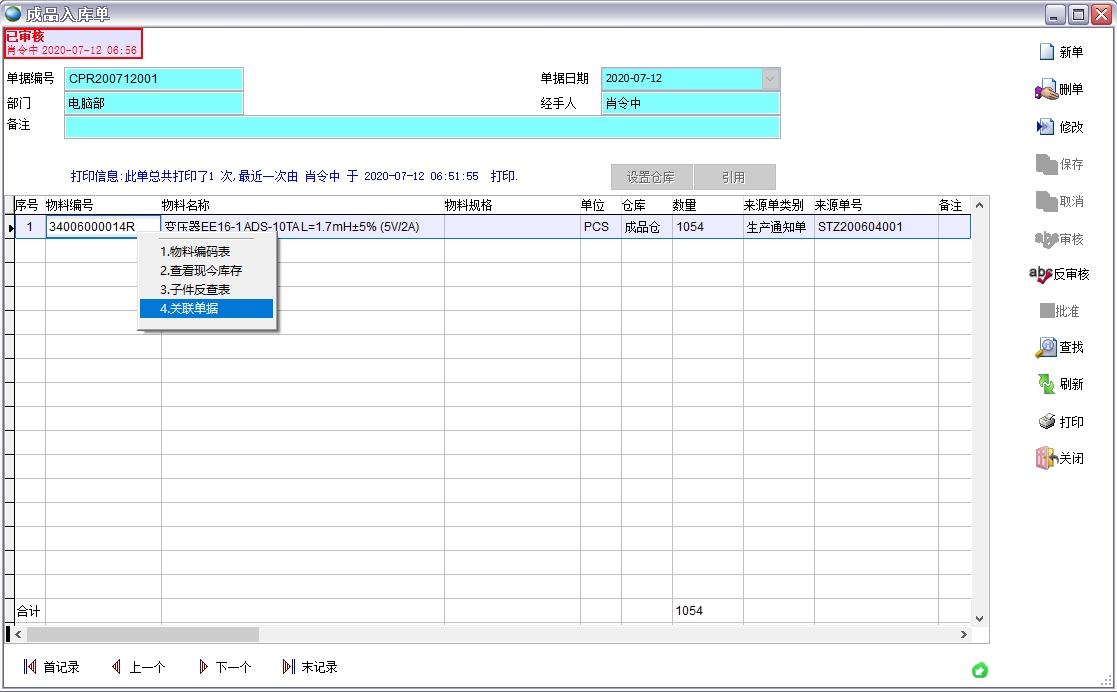Screen dimensions: 1117x692
Task: Go to 上一个 (previous record)
Action: tap(138, 667)
